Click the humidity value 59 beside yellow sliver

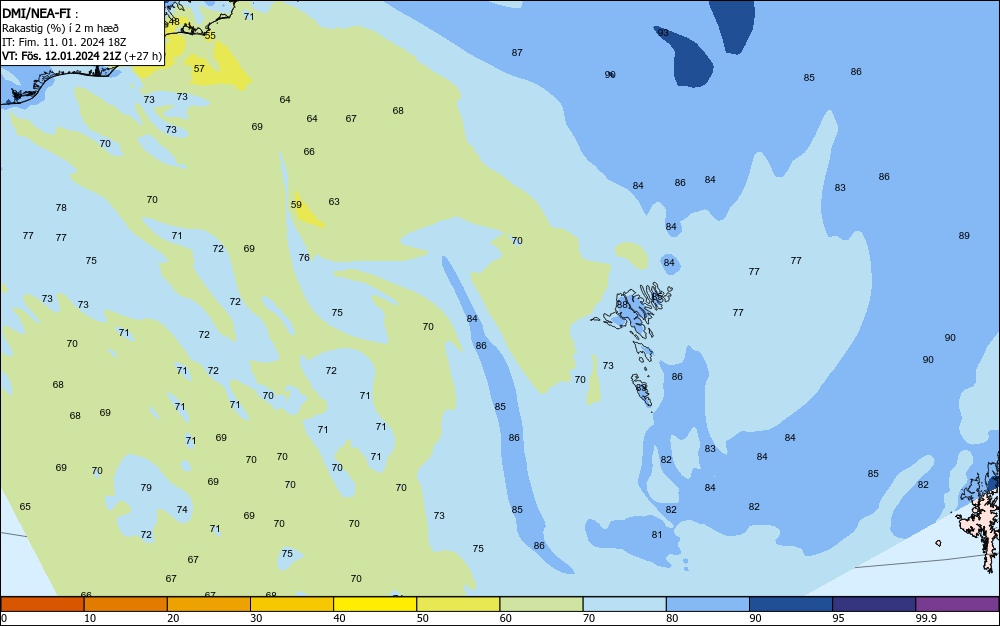tap(296, 205)
